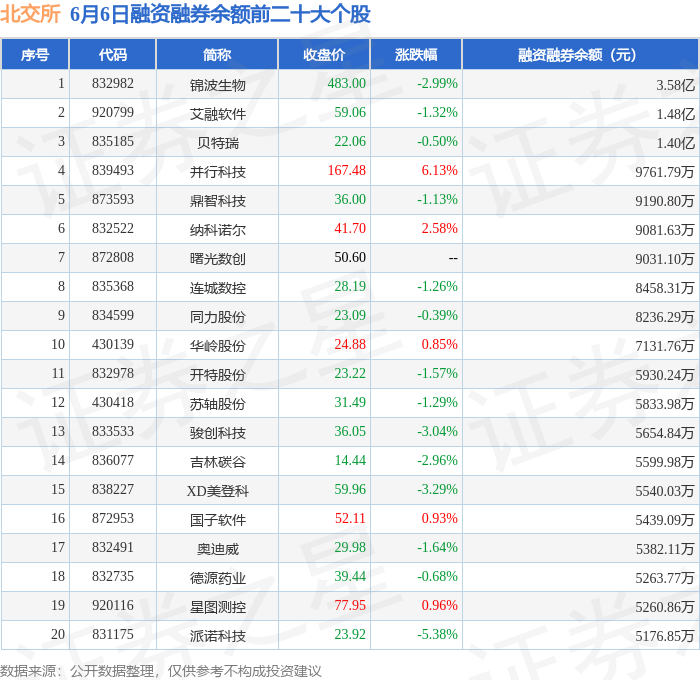Click closing price 483.00
Screen dimensions: 700x680
[x=346, y=83]
